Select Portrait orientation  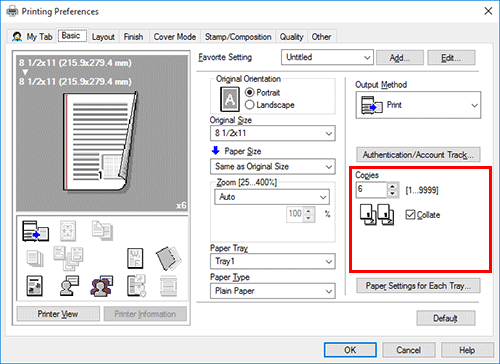coord(249,92)
